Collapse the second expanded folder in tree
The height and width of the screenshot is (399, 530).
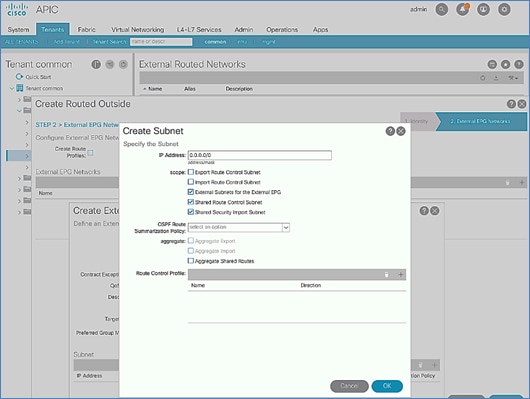coord(19,111)
